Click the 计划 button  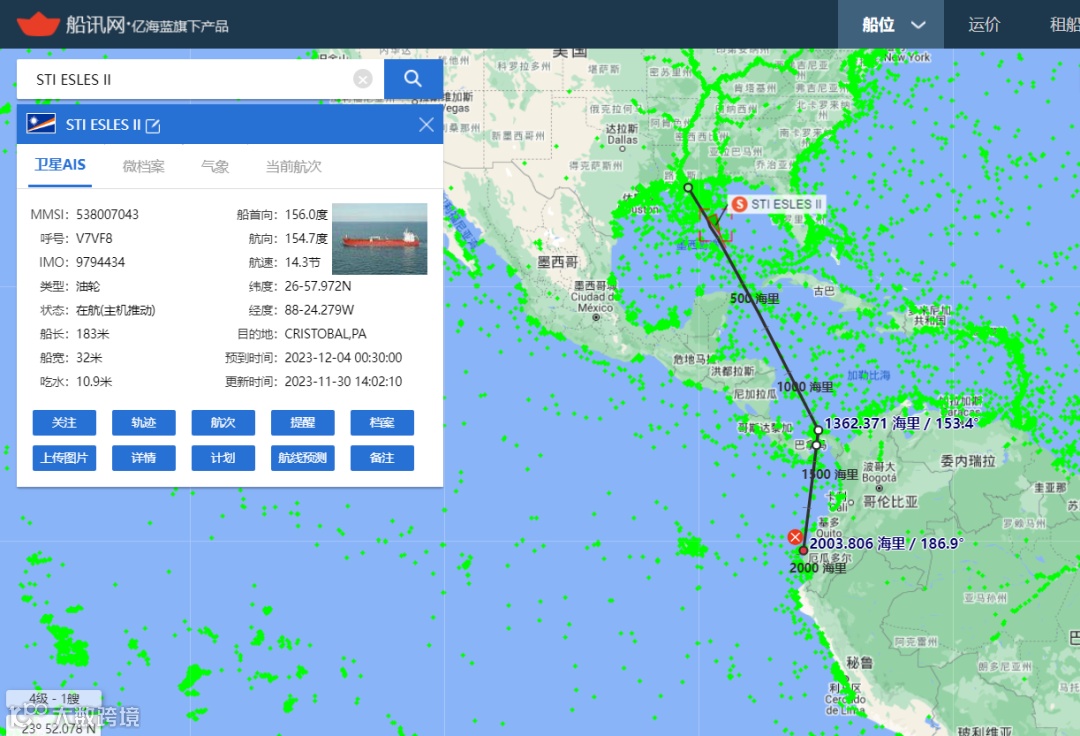click(x=223, y=458)
